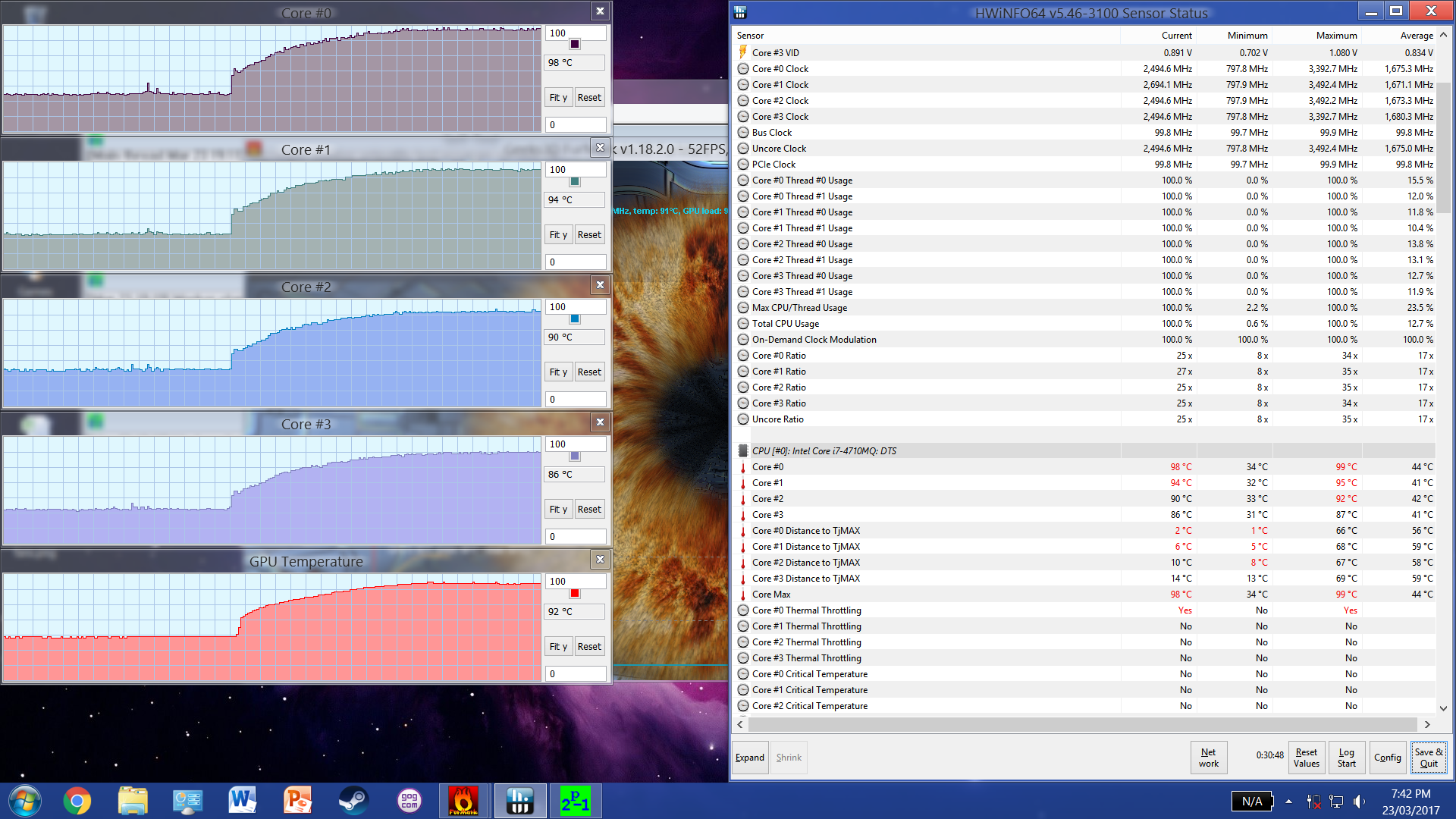
Task: Click the Log Start button
Action: click(1346, 758)
